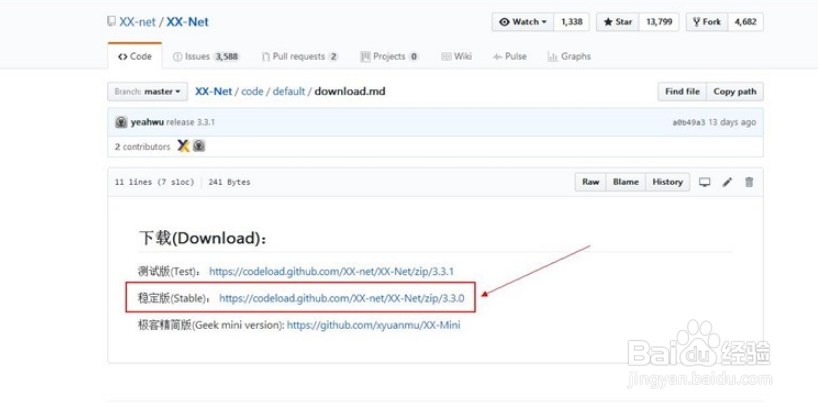Click the pull requests counter 2

(x=333, y=56)
